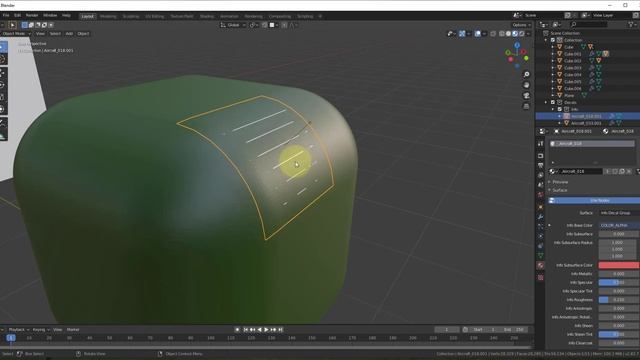This screenshot has width=640, height=360.
Task: Open the Material properties tab
Action: (x=540, y=265)
